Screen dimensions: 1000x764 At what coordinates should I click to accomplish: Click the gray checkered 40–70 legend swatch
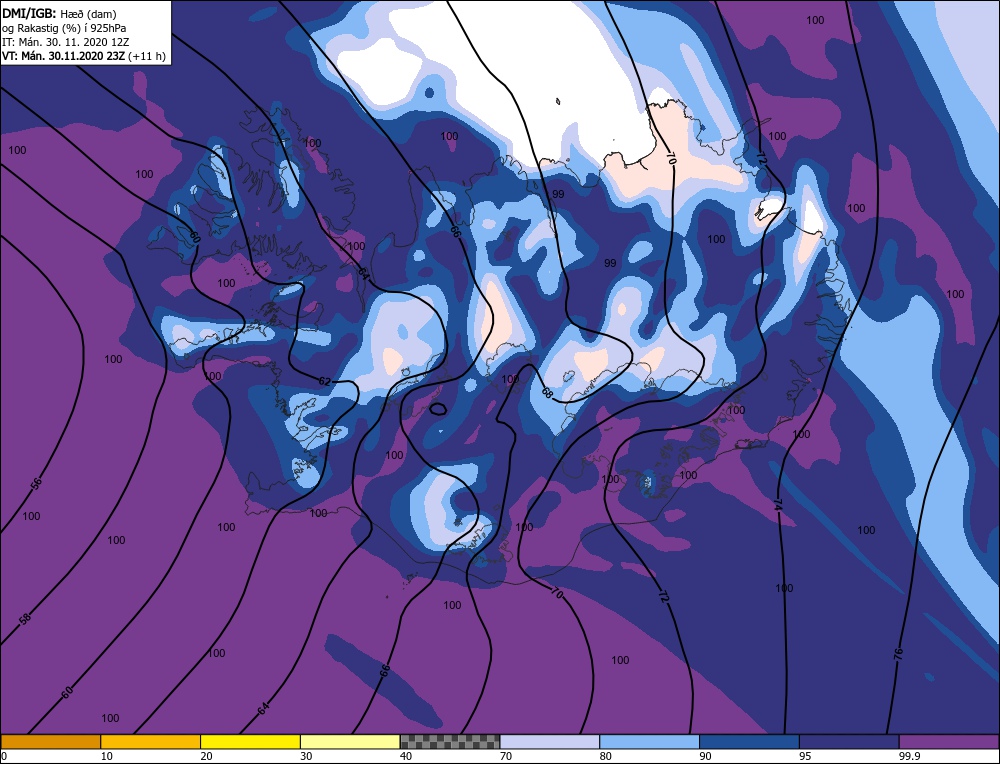[x=450, y=741]
